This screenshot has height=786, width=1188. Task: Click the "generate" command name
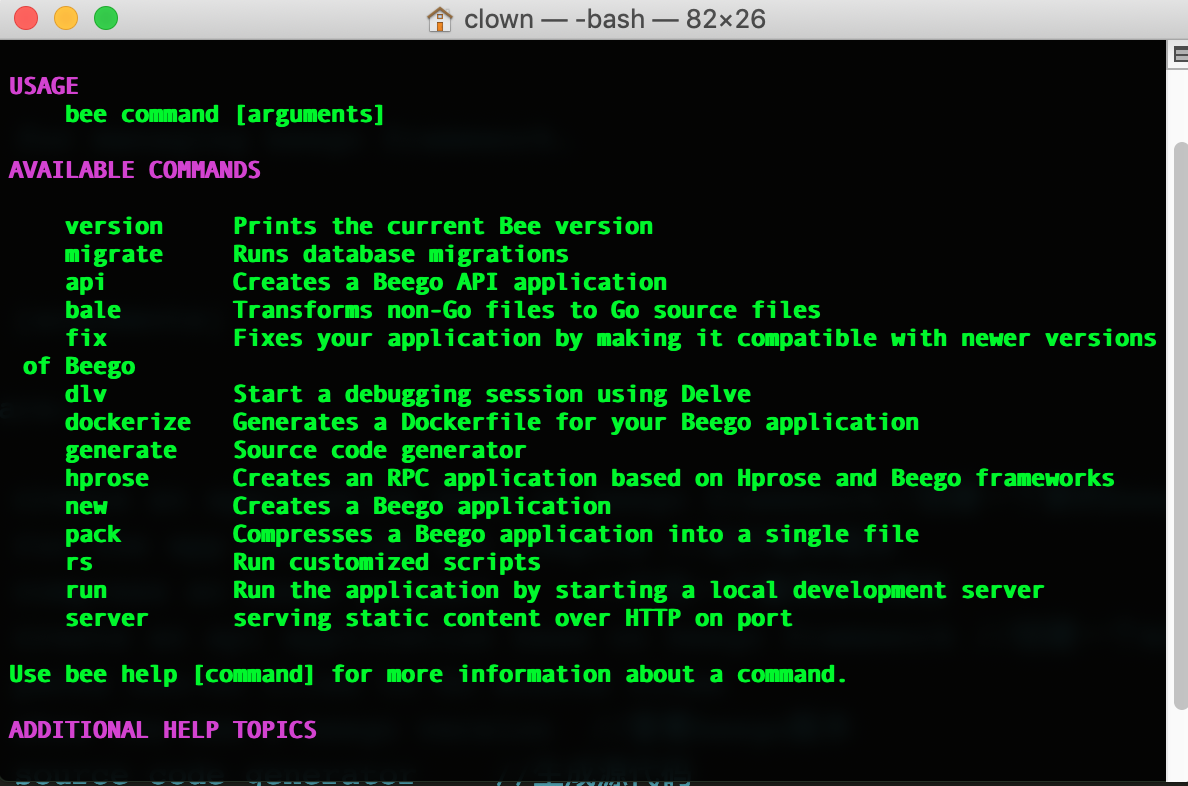point(121,451)
